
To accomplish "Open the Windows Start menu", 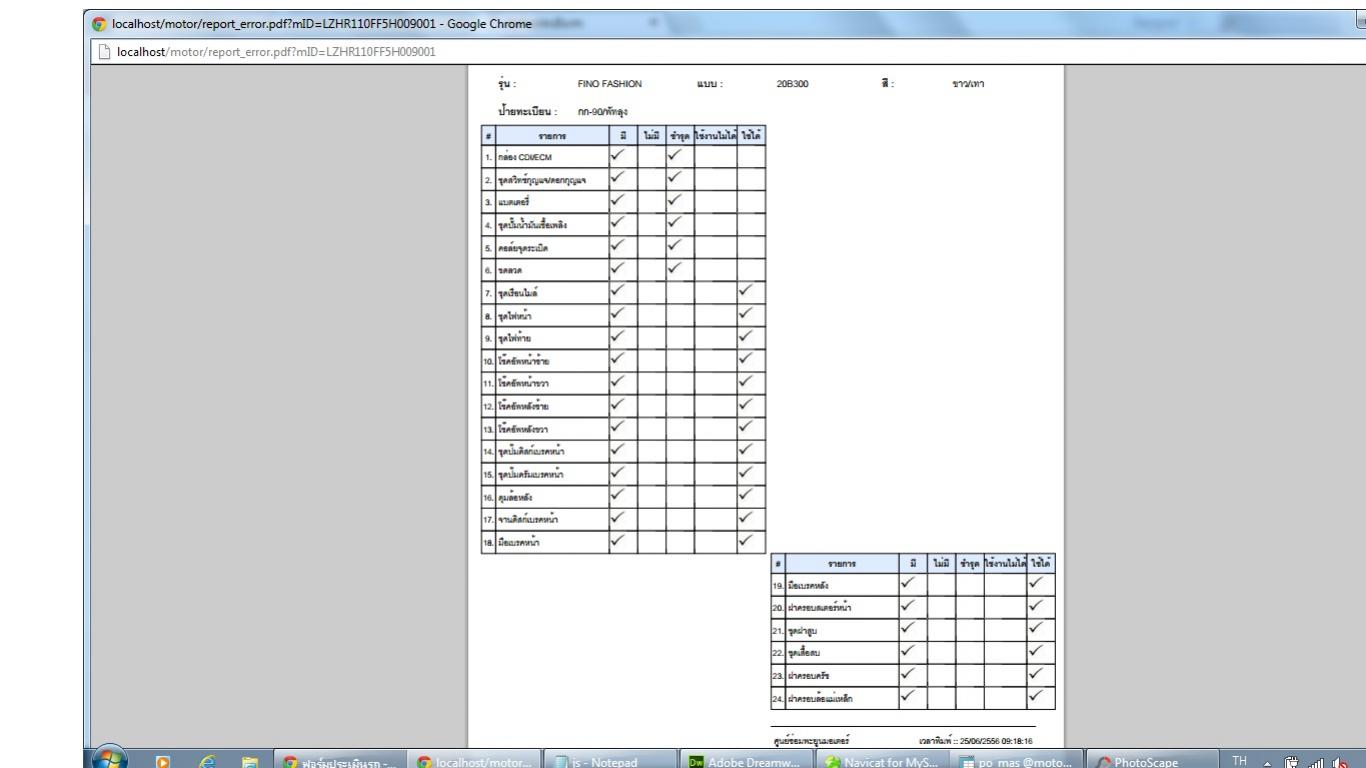I will pyautogui.click(x=111, y=759).
